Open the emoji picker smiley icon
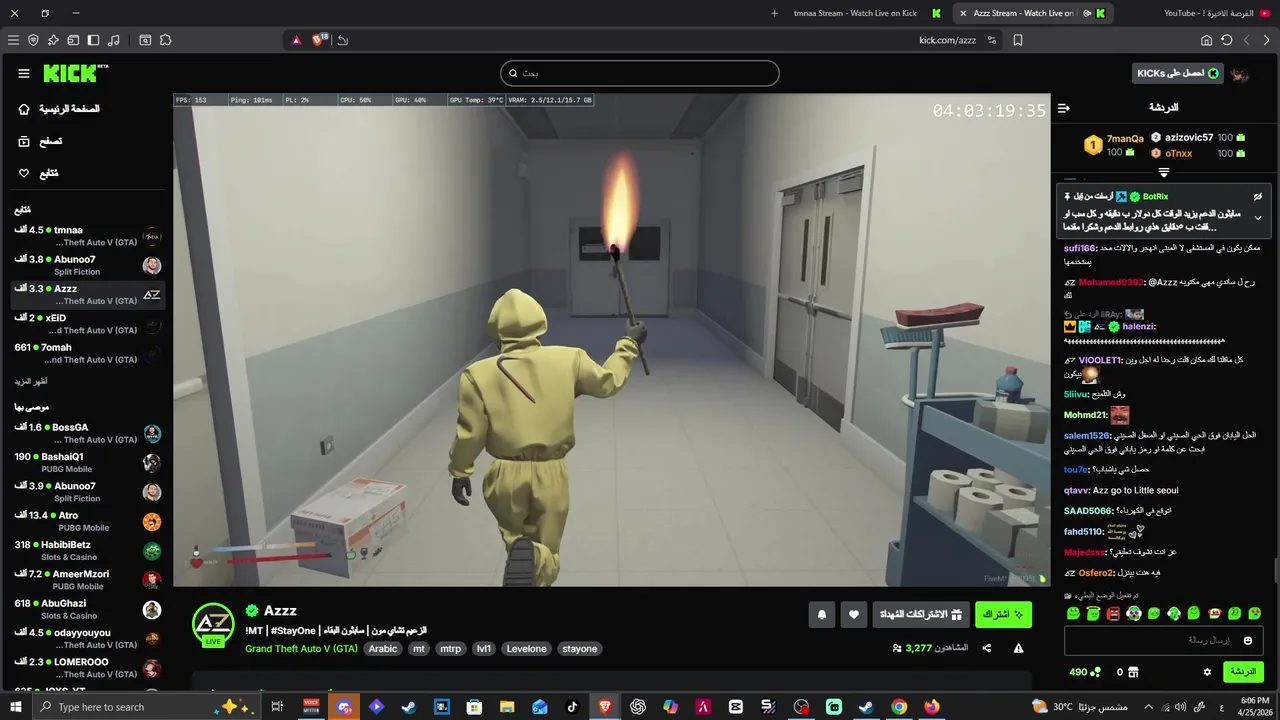Image resolution: width=1280 pixels, height=720 pixels. (x=1248, y=640)
